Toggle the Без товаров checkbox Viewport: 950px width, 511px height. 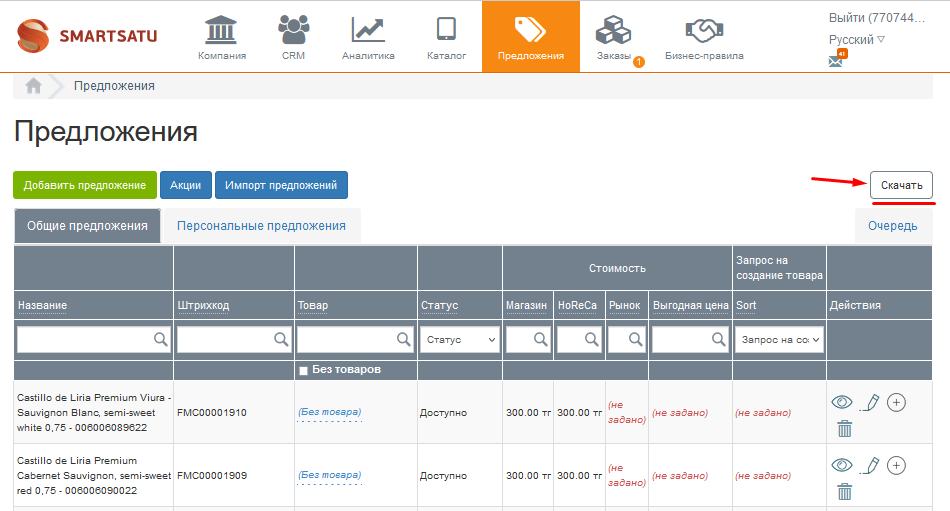click(x=304, y=371)
